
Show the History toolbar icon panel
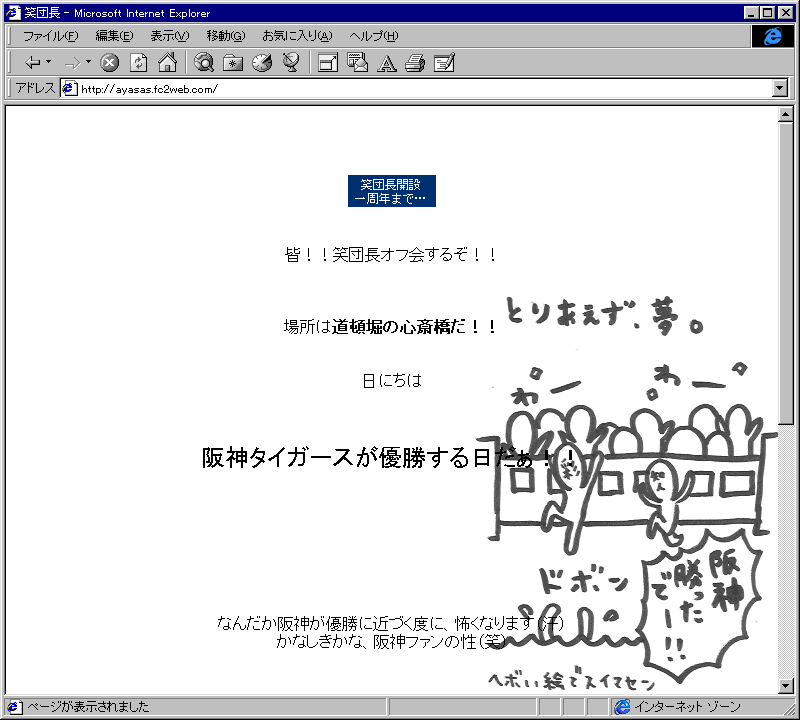pyautogui.click(x=262, y=63)
